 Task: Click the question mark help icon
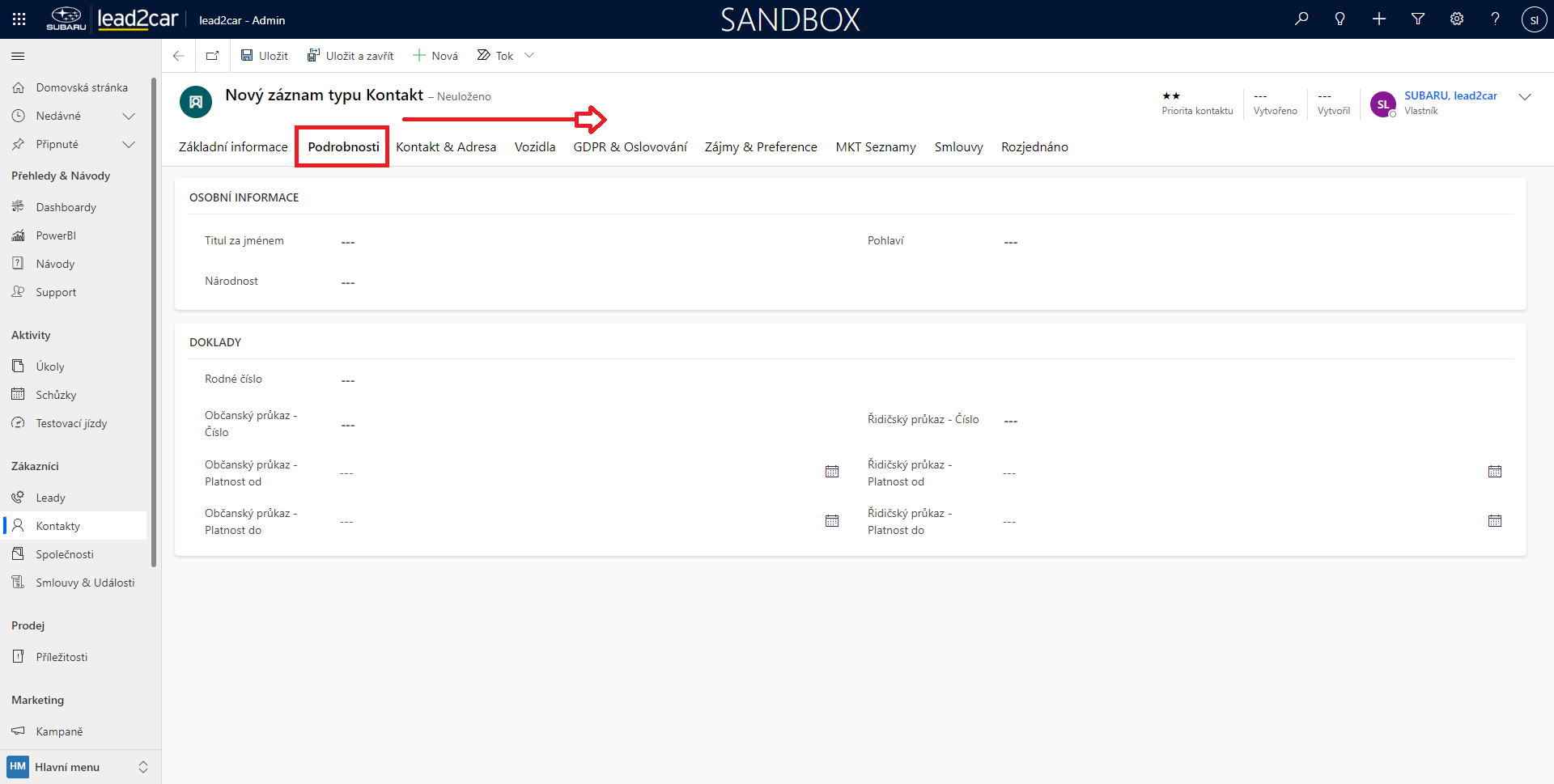(1495, 19)
